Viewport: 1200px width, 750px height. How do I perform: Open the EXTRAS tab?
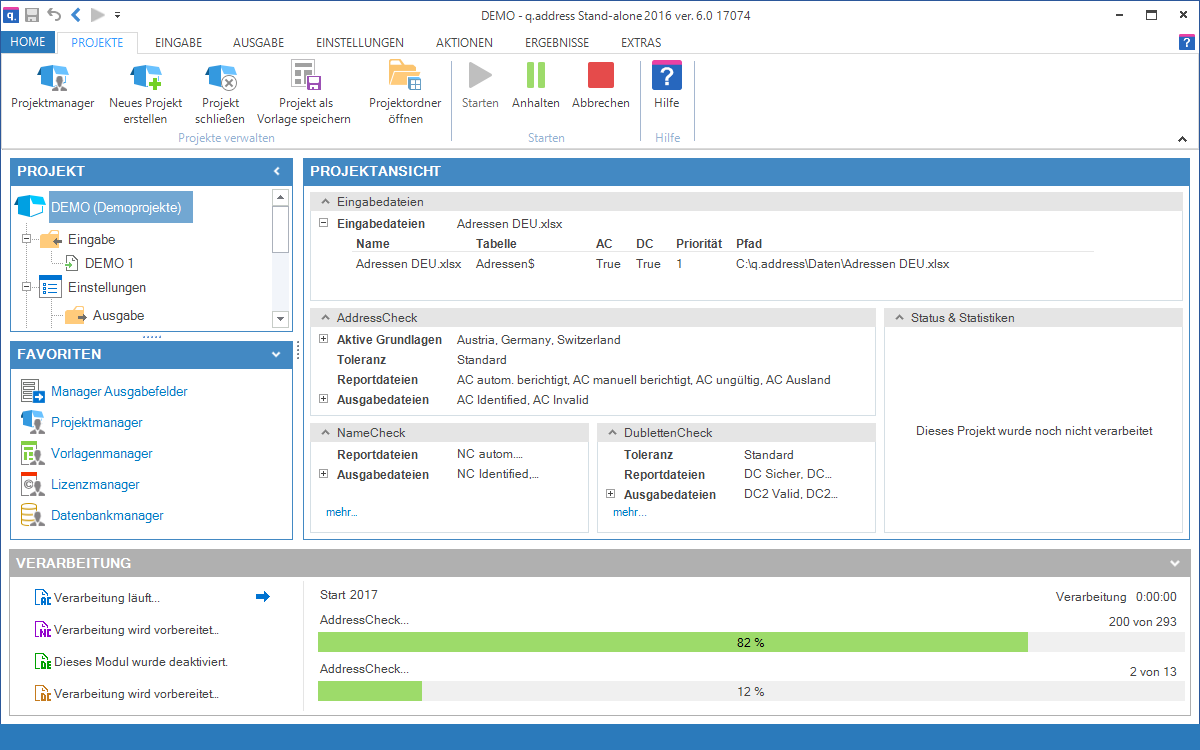pos(641,43)
